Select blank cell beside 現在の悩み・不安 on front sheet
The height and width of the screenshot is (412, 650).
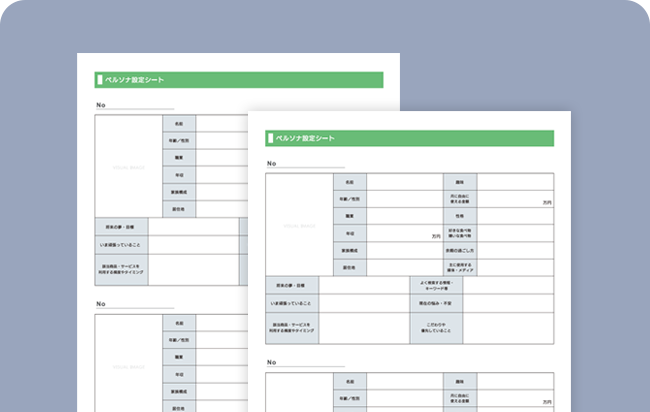pyautogui.click(x=508, y=303)
